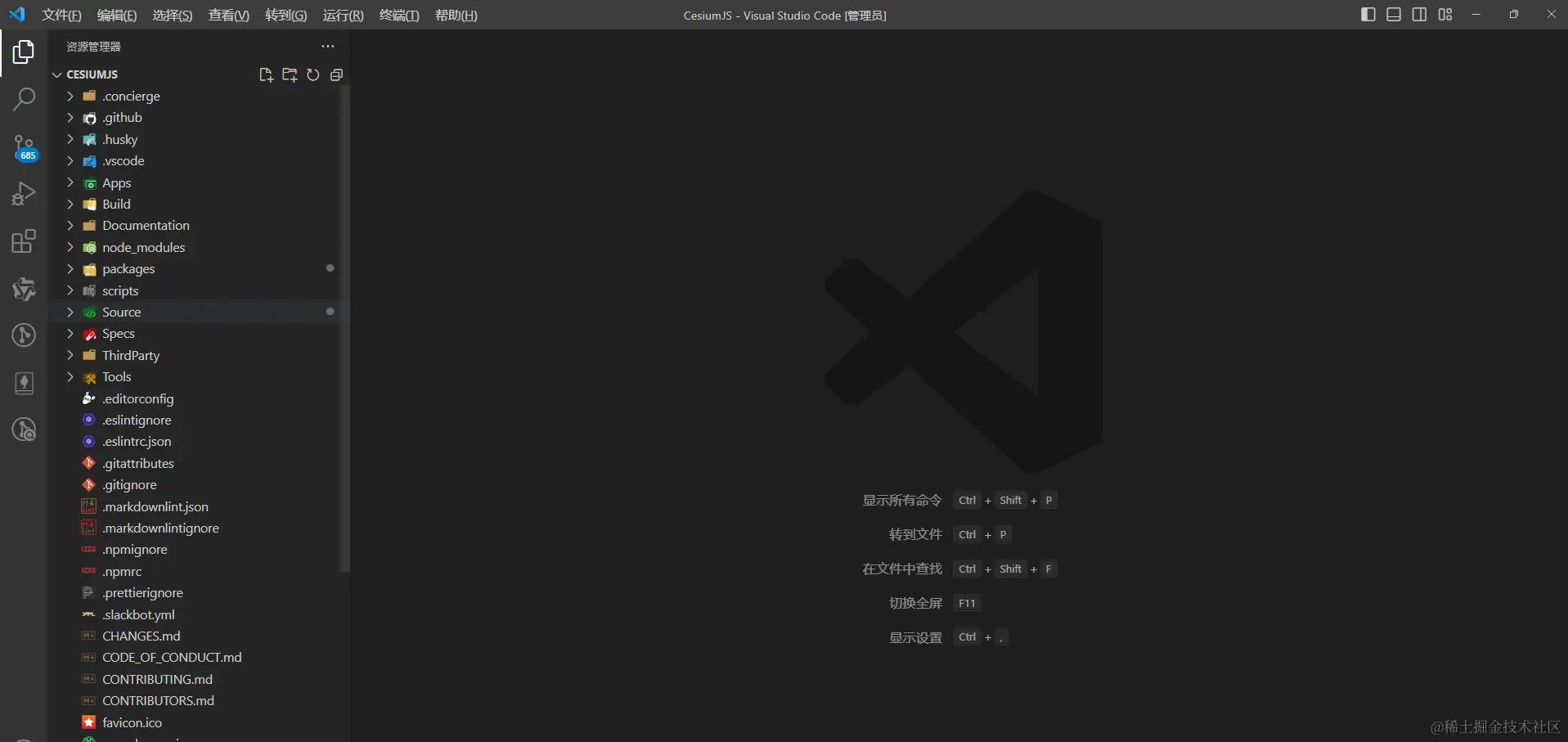The height and width of the screenshot is (742, 1568).
Task: Collapse all folders in explorer
Action: point(336,75)
